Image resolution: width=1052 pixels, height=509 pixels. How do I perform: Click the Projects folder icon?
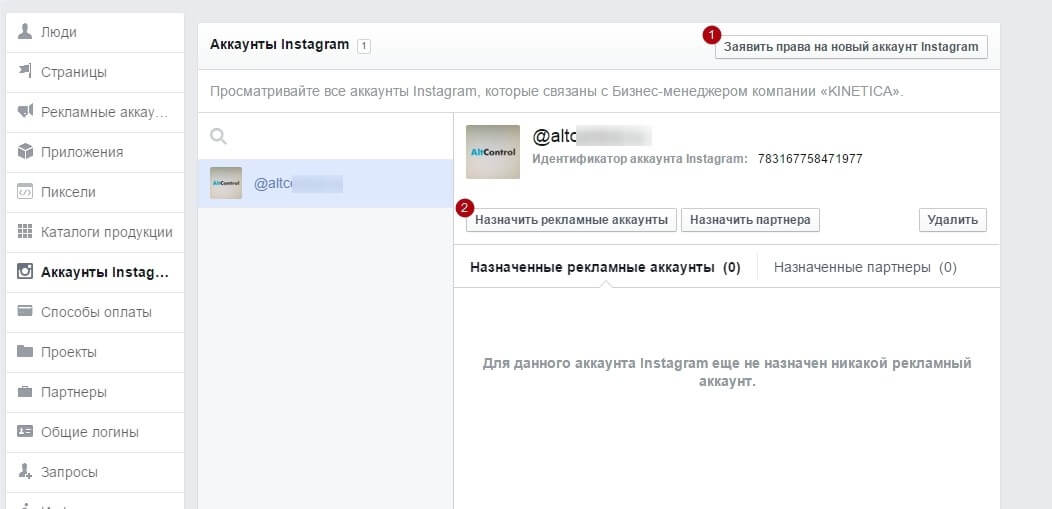(25, 351)
